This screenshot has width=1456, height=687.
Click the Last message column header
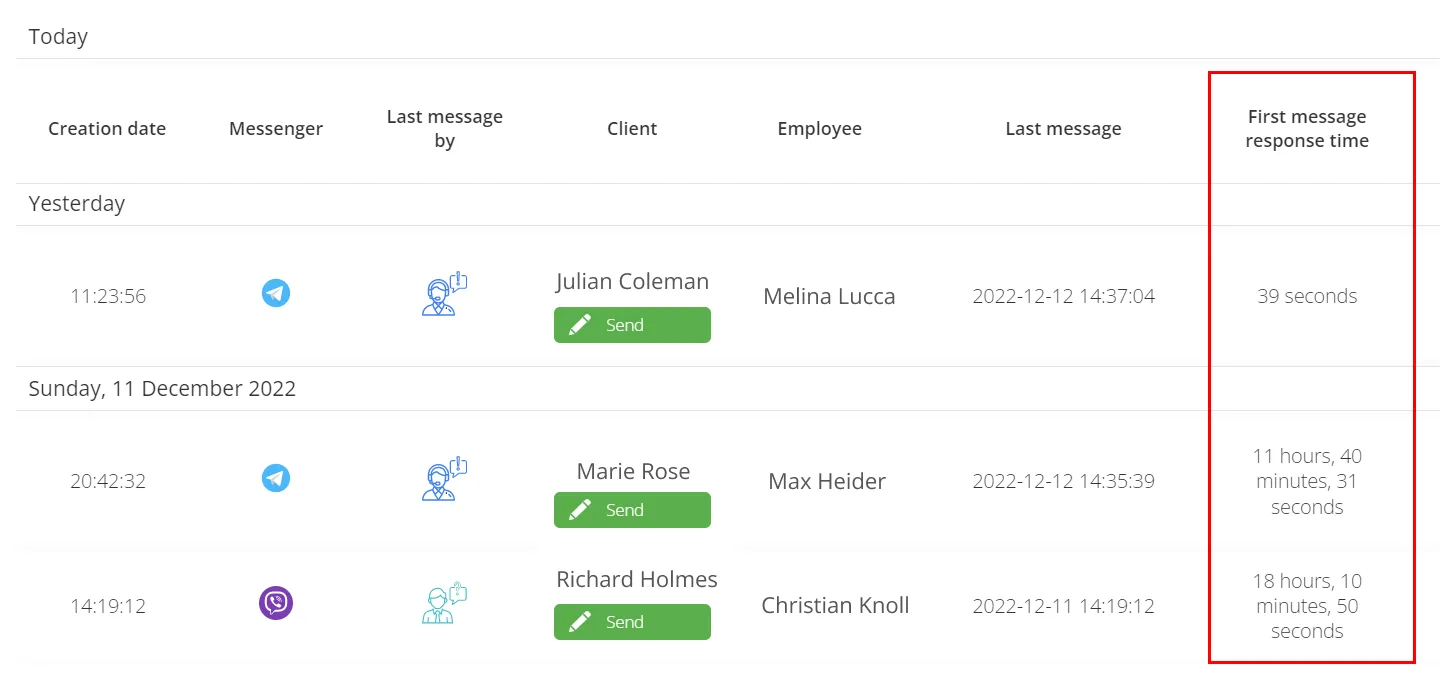(x=1063, y=129)
